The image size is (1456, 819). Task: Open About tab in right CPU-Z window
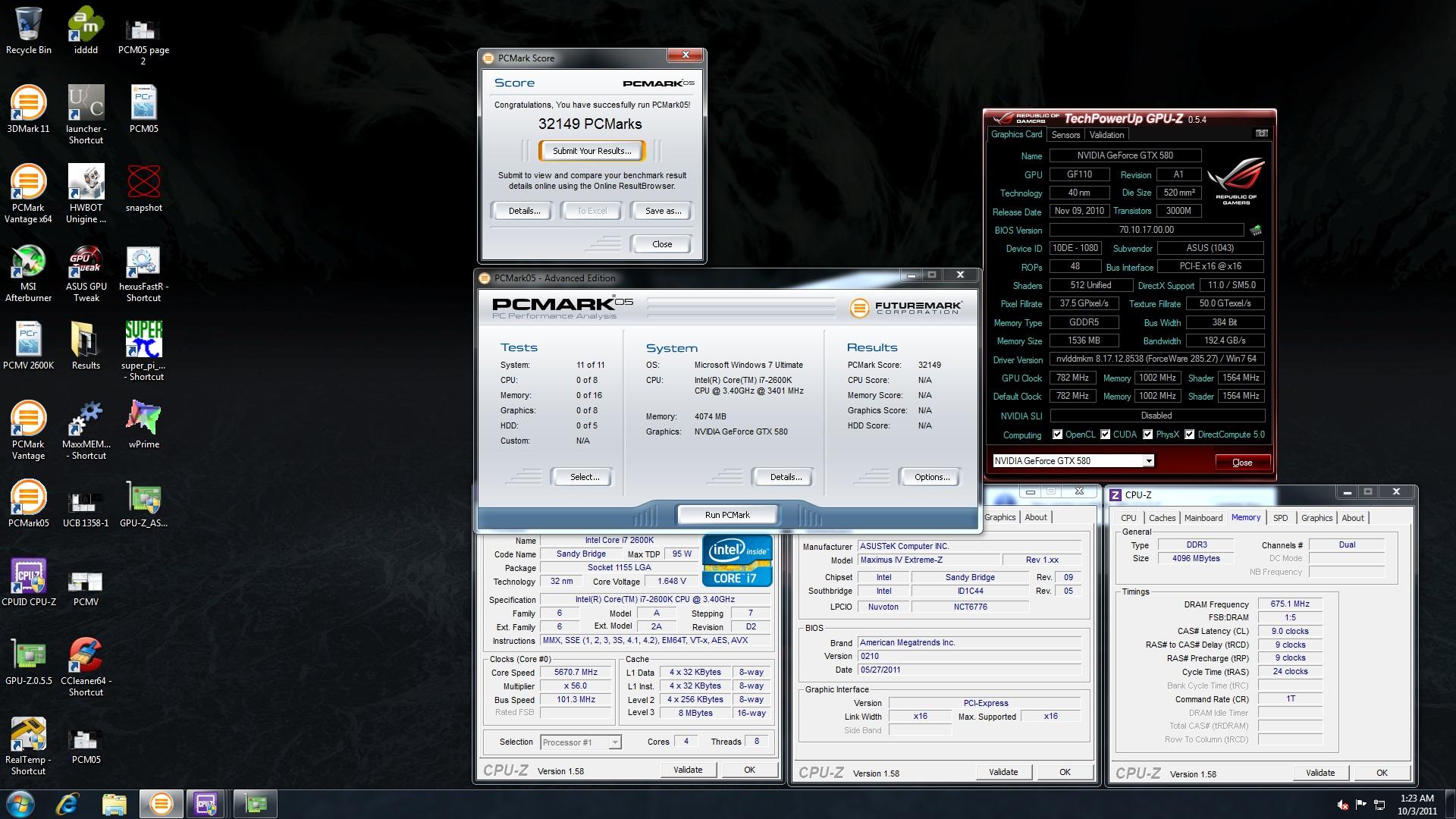coord(1352,518)
